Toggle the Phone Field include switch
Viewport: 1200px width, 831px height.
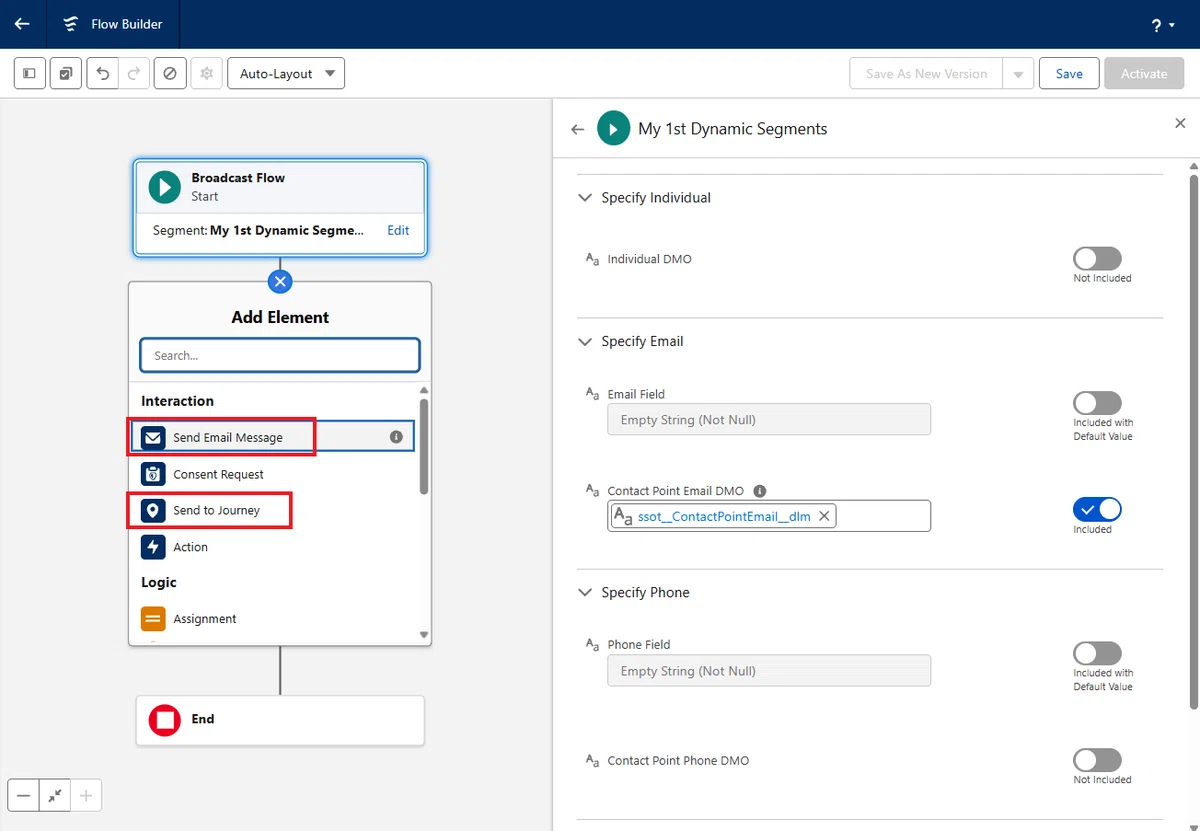coord(1097,654)
